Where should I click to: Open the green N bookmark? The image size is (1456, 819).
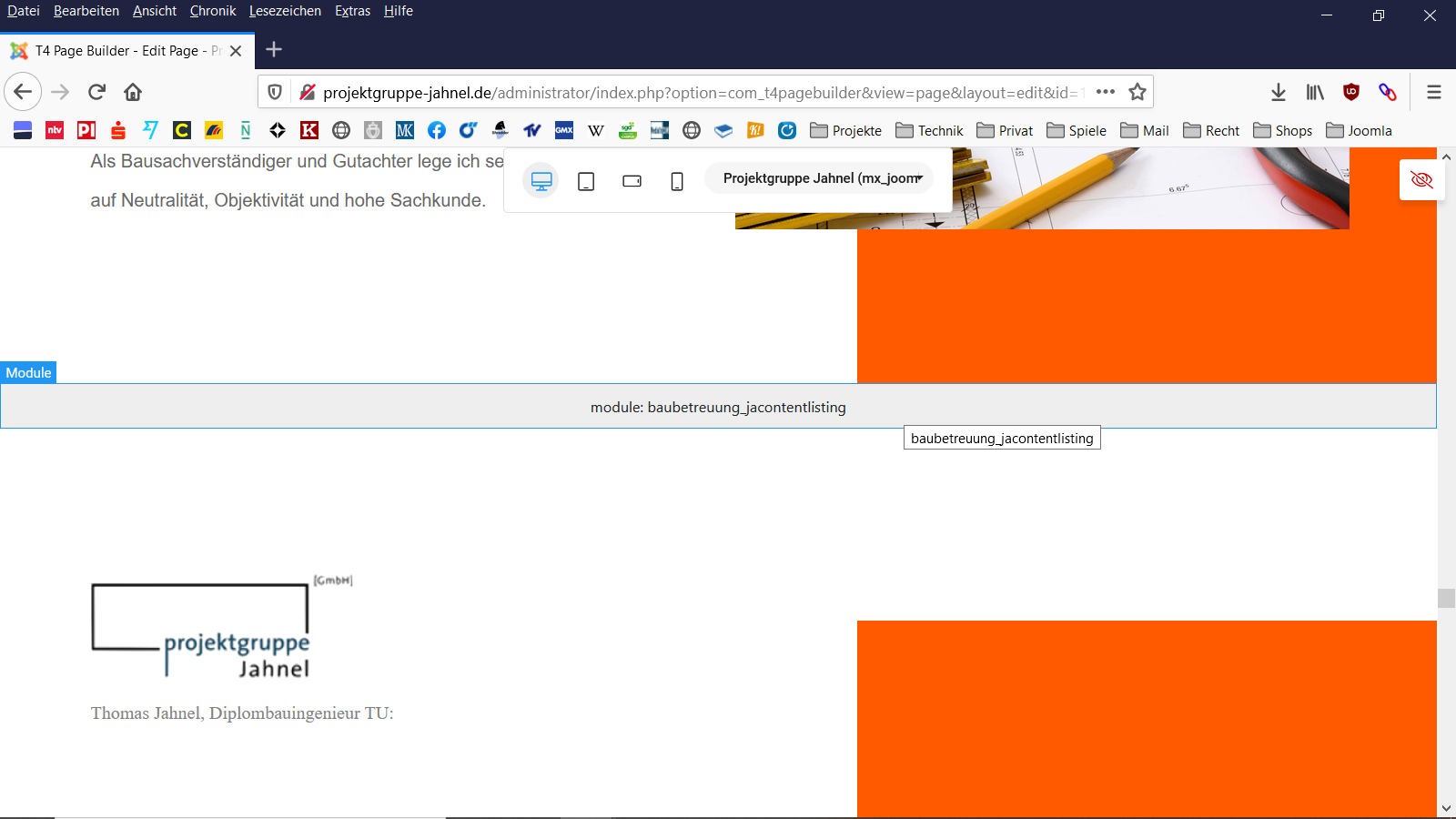pos(246,130)
